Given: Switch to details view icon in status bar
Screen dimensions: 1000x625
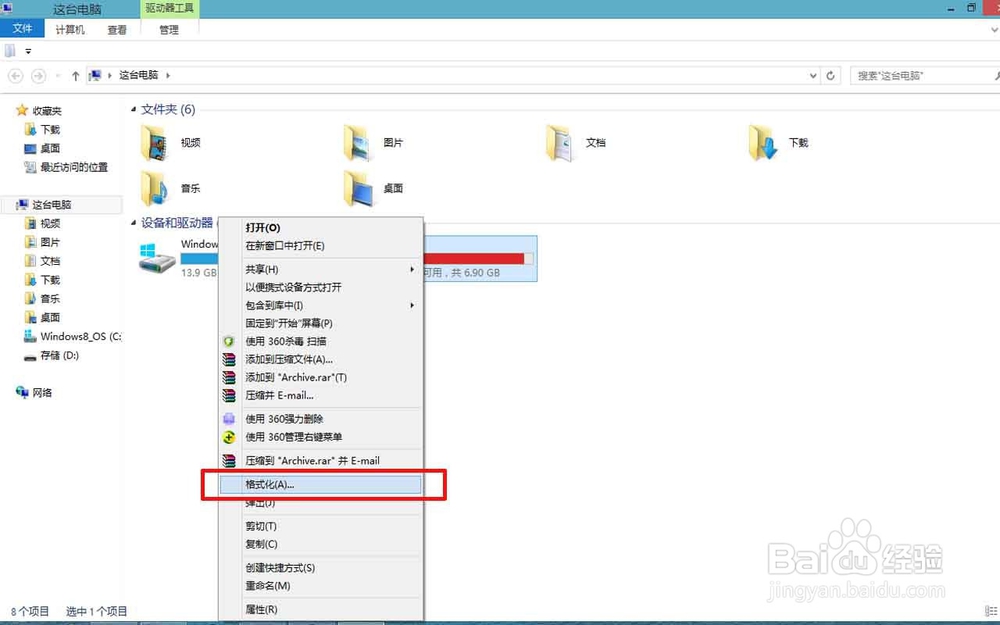Looking at the screenshot, I should pyautogui.click(x=989, y=611).
